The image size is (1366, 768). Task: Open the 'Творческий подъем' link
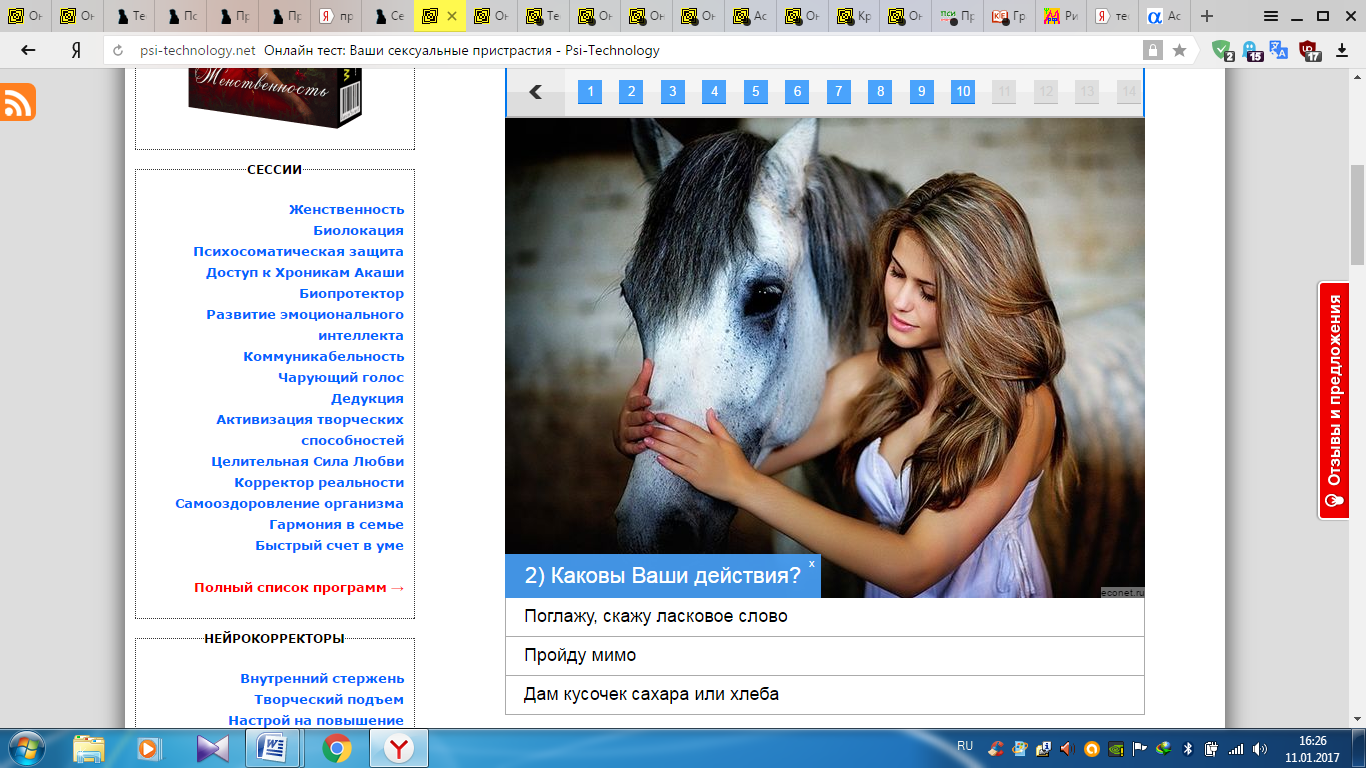click(x=329, y=699)
